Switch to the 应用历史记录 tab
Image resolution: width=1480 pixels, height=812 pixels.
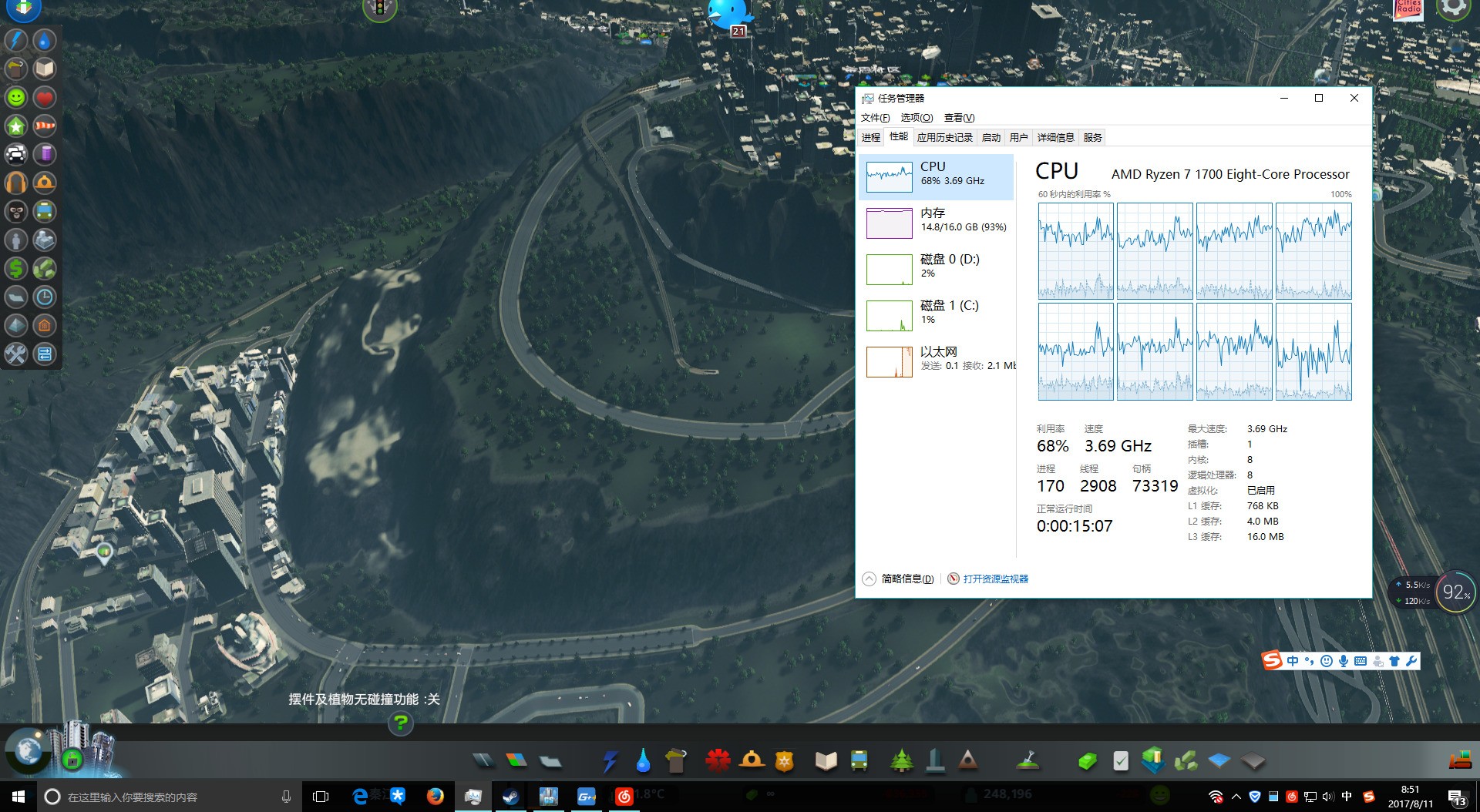[x=945, y=138]
